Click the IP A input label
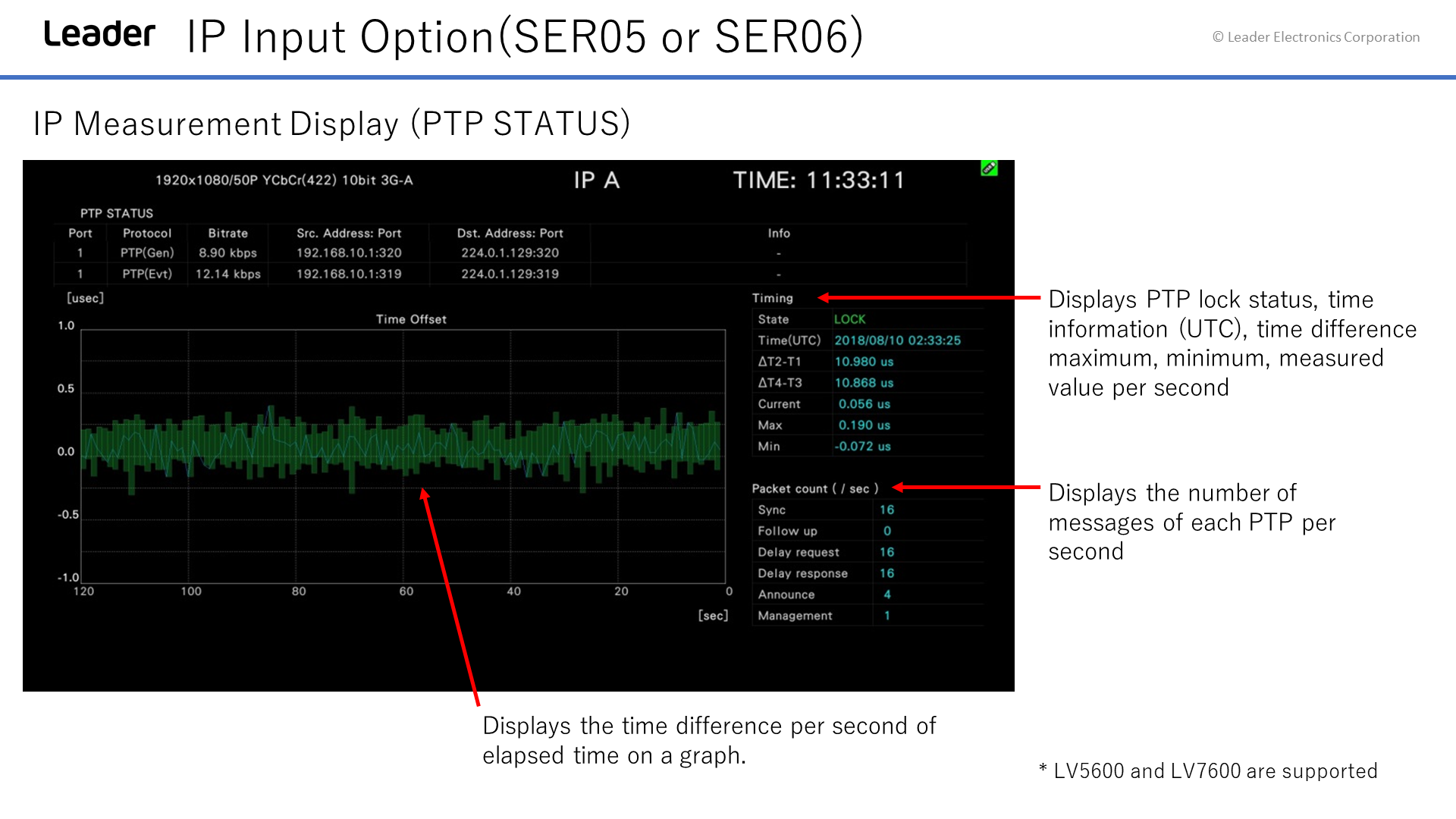Screen dimensions: 1456x819 tap(597, 180)
